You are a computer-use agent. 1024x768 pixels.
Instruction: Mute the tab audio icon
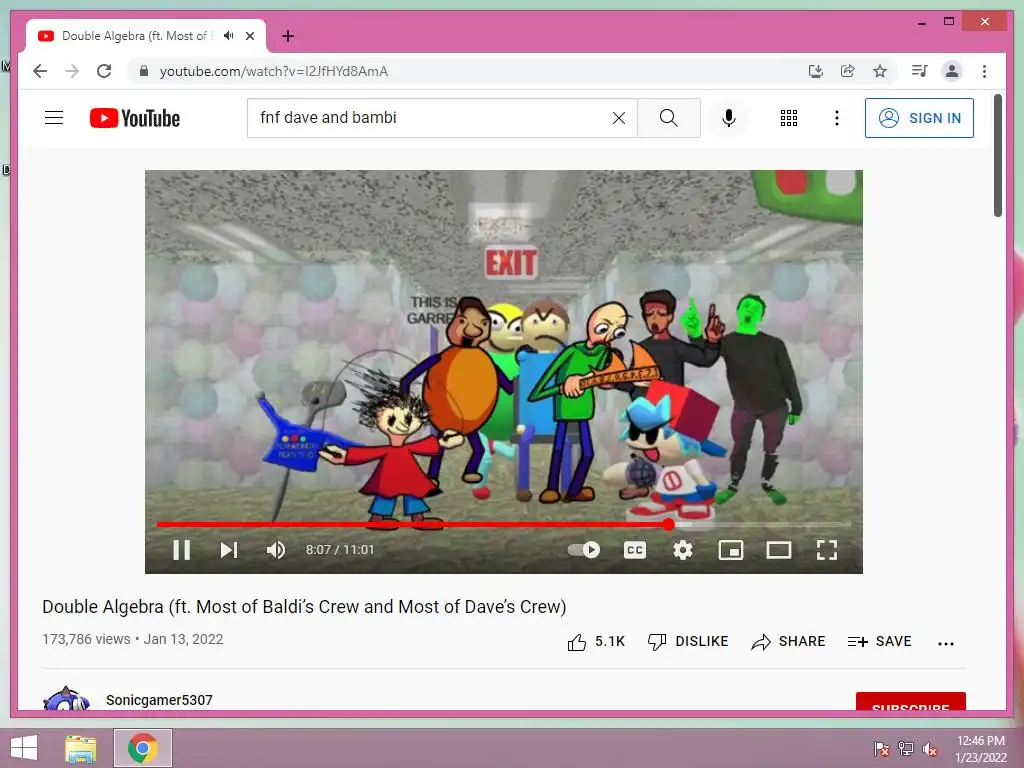click(228, 36)
